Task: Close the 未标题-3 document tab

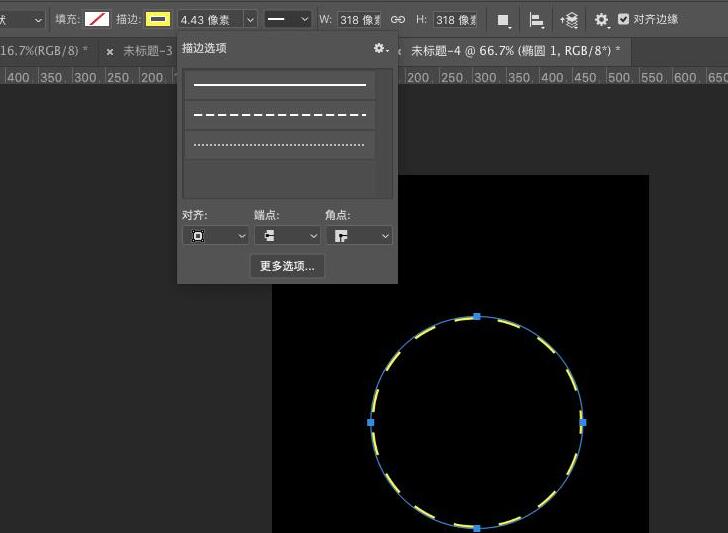Action: pyautogui.click(x=110, y=52)
